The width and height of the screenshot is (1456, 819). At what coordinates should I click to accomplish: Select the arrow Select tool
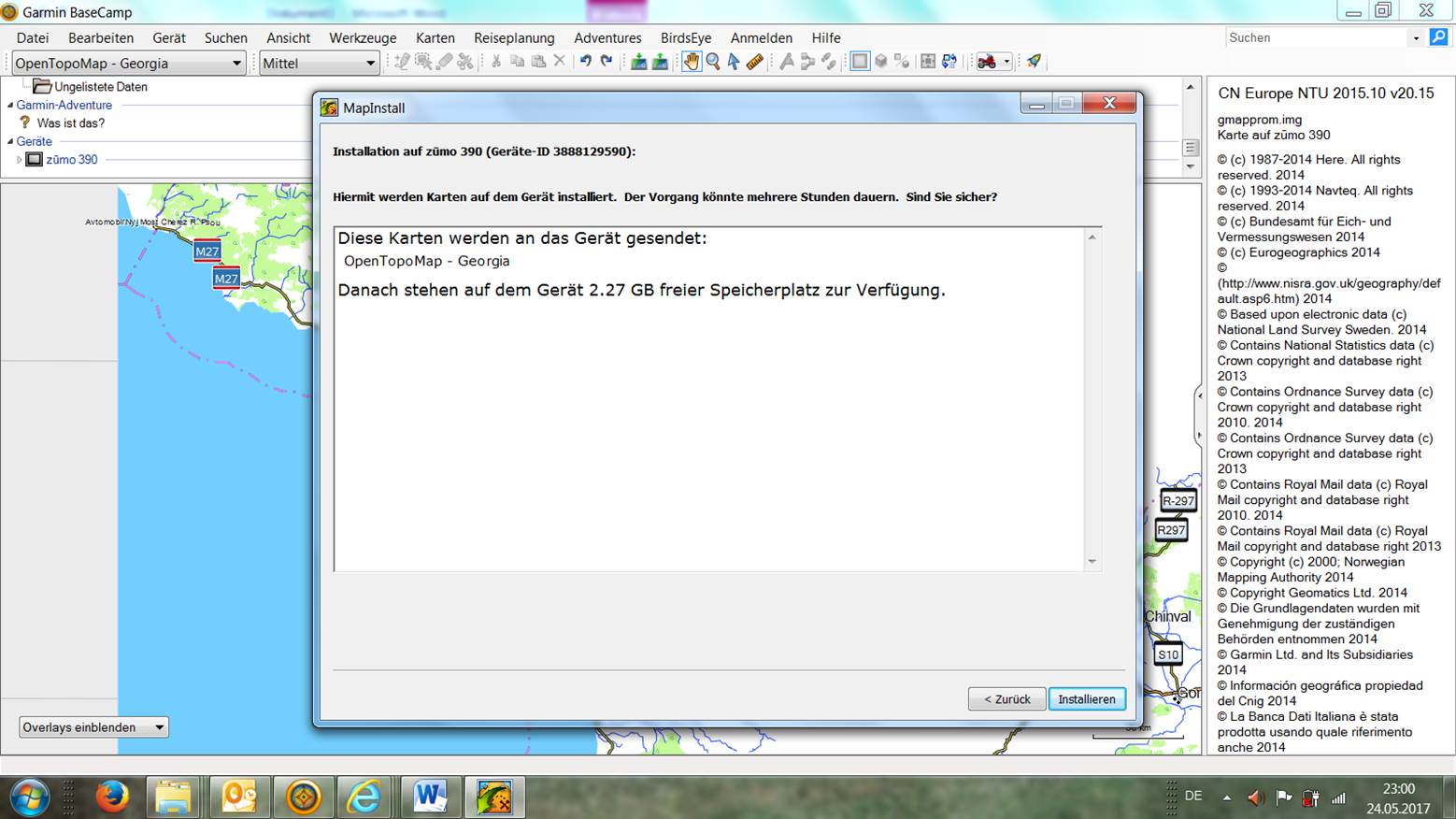click(x=734, y=62)
